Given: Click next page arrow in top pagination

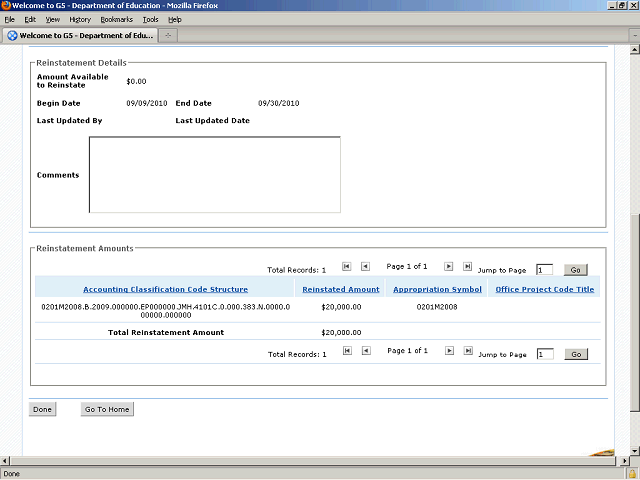Looking at the screenshot, I should [x=449, y=267].
